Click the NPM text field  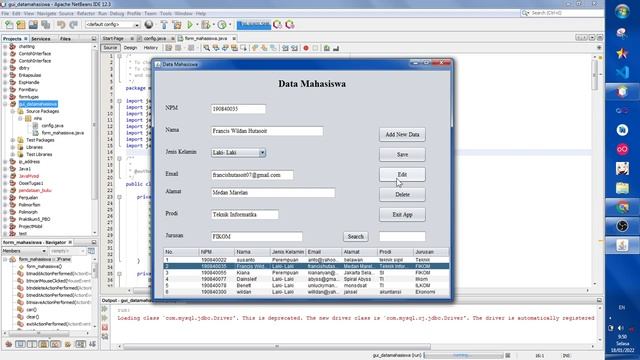238,109
